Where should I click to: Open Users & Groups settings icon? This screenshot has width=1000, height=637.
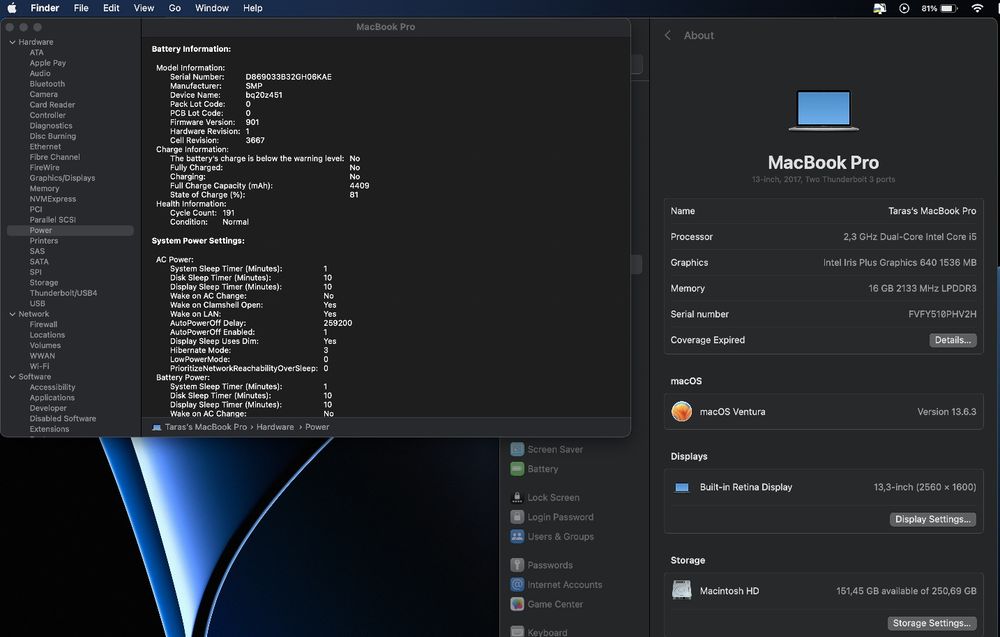pos(517,536)
